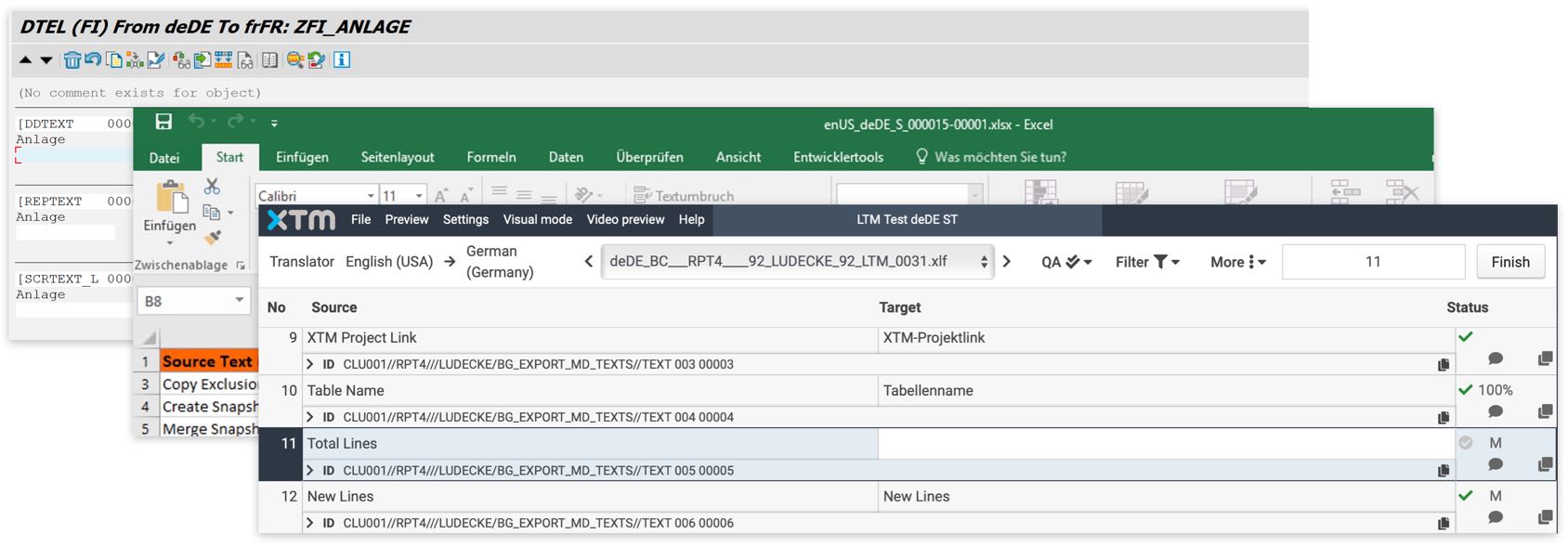This screenshot has width=1568, height=547.
Task: Open the font size dropdown in Excel
Action: coord(419,196)
